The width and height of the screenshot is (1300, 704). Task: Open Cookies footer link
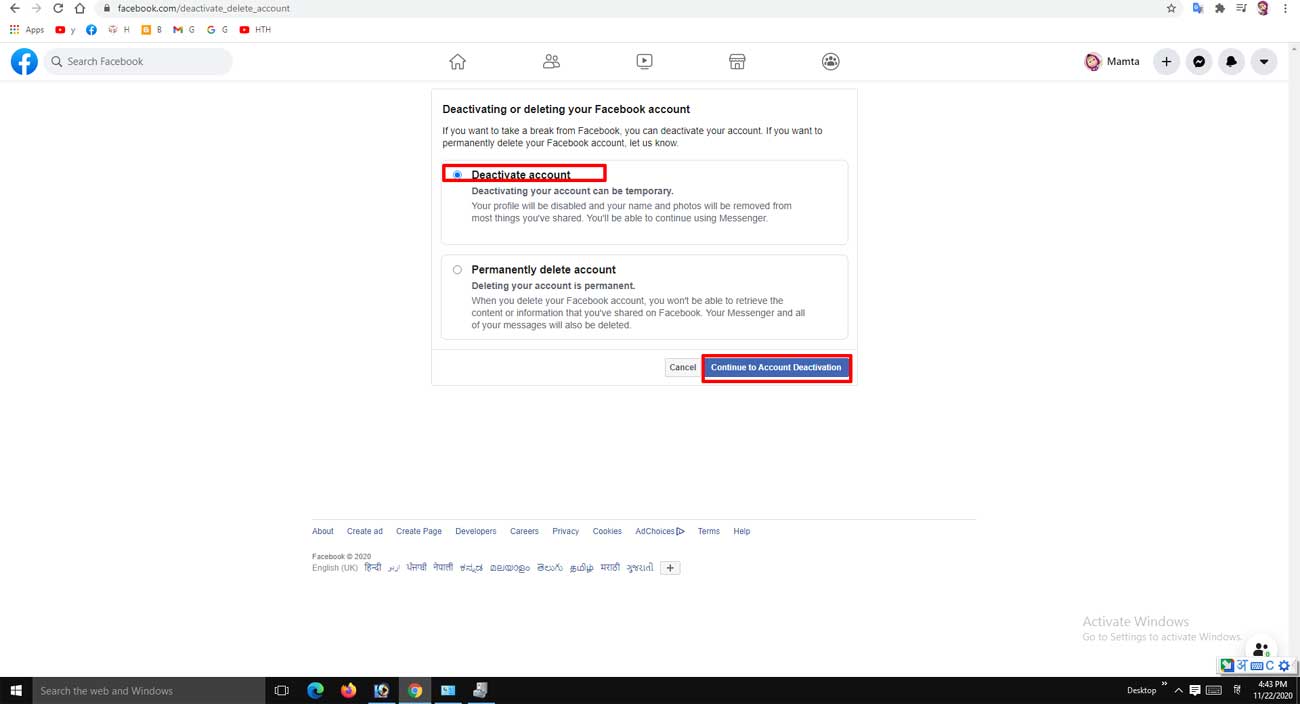607,532
